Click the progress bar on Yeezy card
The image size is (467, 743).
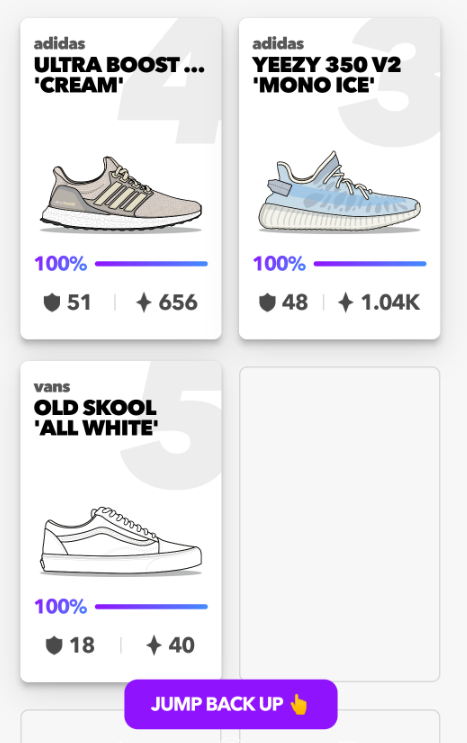(370, 264)
